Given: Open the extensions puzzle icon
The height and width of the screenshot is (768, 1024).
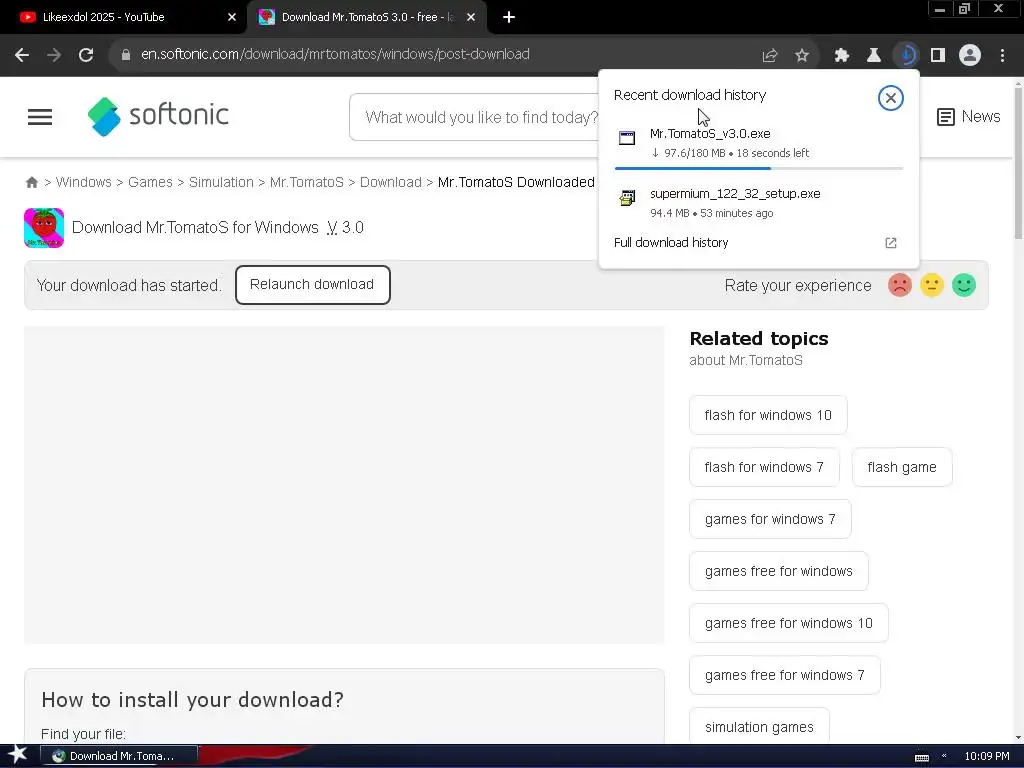Looking at the screenshot, I should click(x=842, y=56).
